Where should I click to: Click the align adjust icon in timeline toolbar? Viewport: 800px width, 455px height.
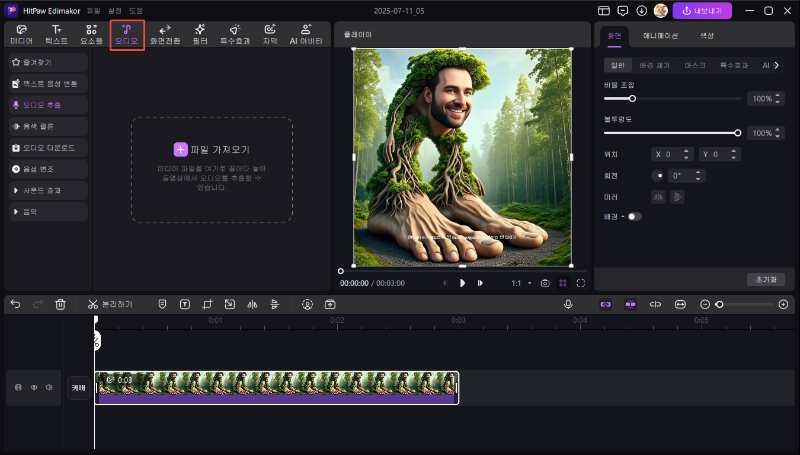click(274, 305)
